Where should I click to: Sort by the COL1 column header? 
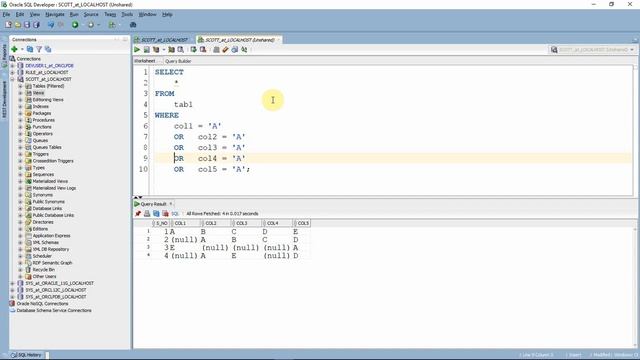coord(186,223)
